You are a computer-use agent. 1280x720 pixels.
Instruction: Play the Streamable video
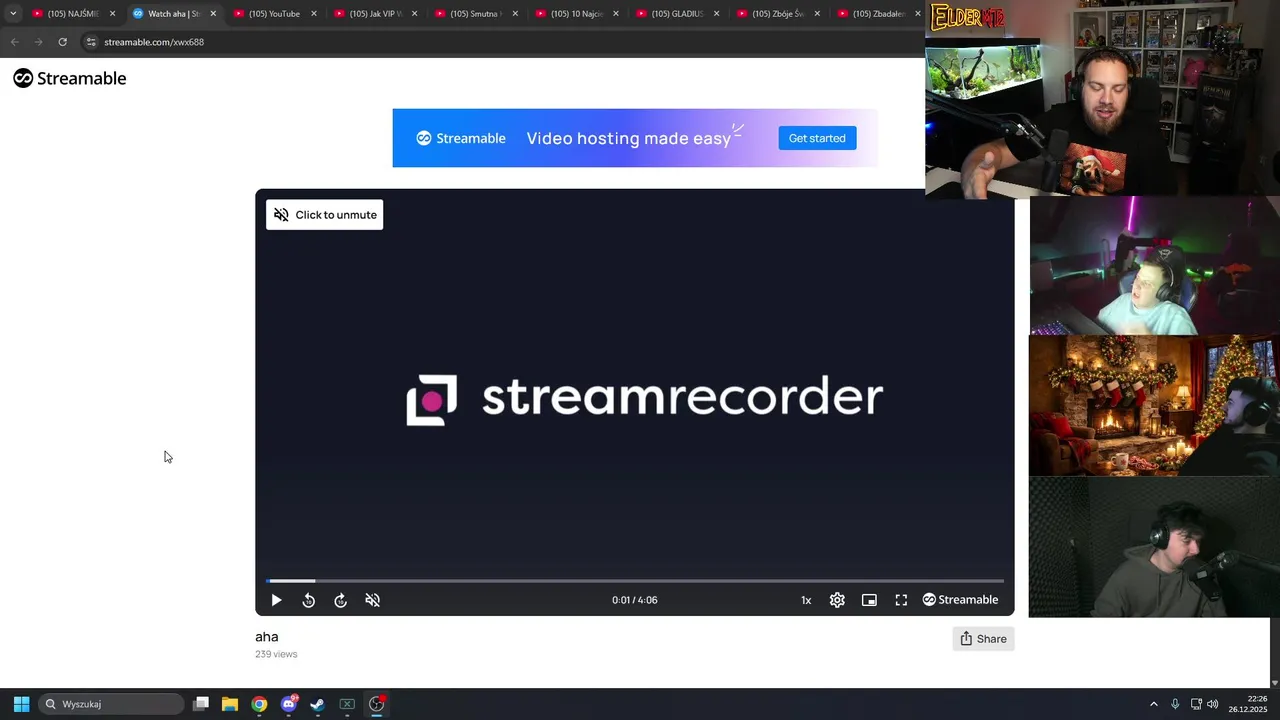point(276,600)
